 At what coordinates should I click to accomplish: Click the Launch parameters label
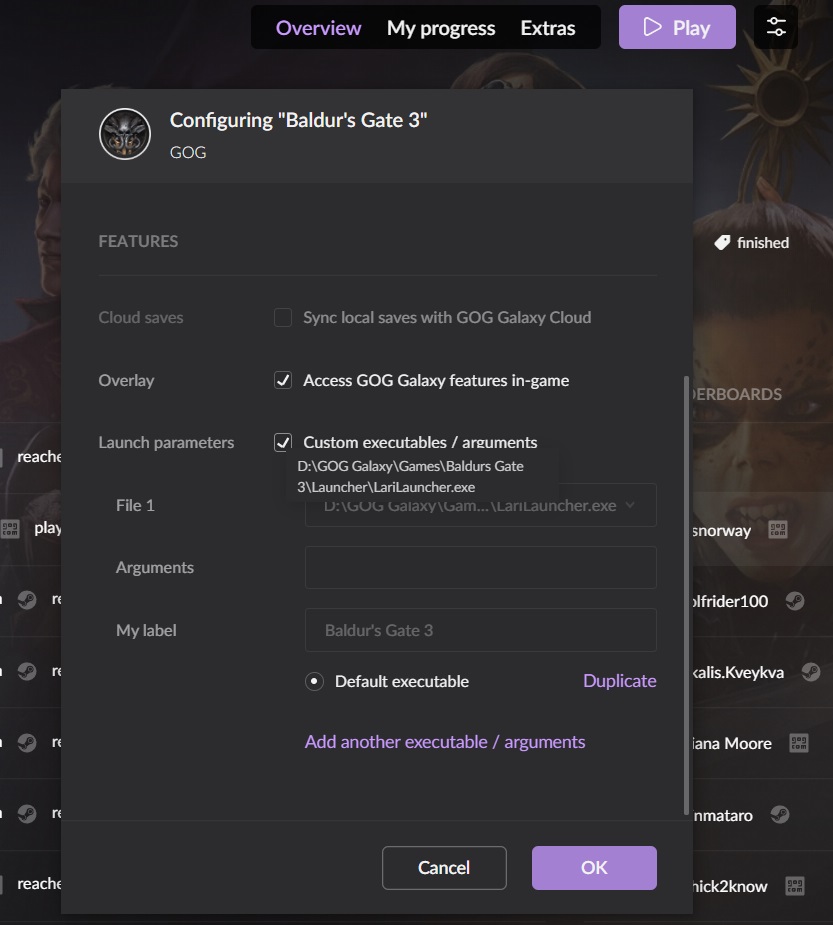(166, 442)
